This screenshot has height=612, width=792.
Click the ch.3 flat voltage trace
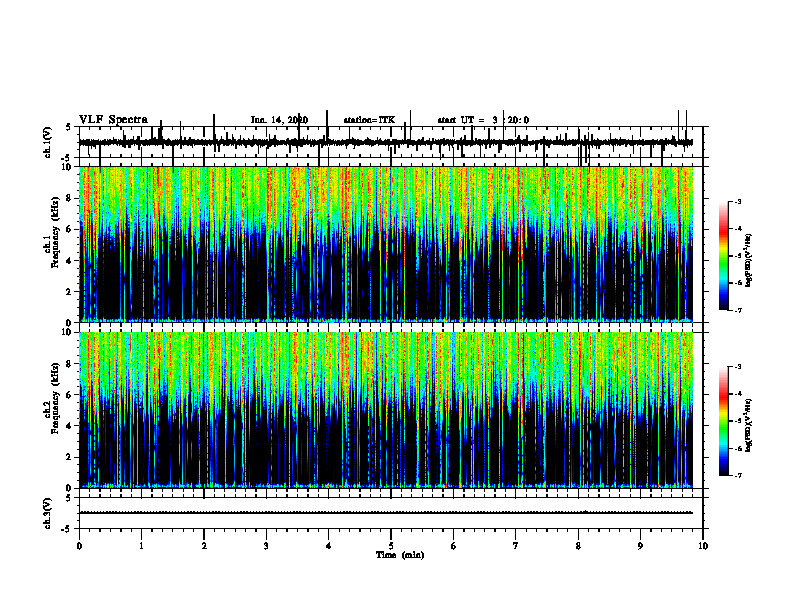386,513
